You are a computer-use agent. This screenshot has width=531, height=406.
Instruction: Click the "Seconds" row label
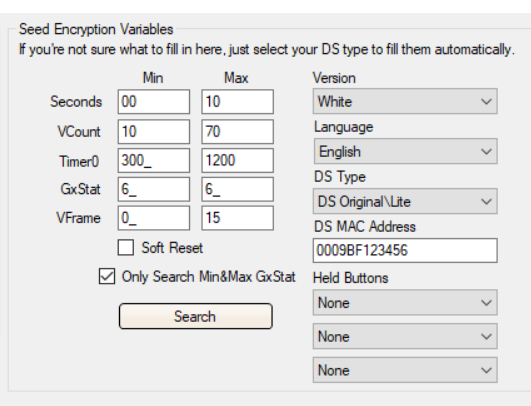click(x=76, y=102)
